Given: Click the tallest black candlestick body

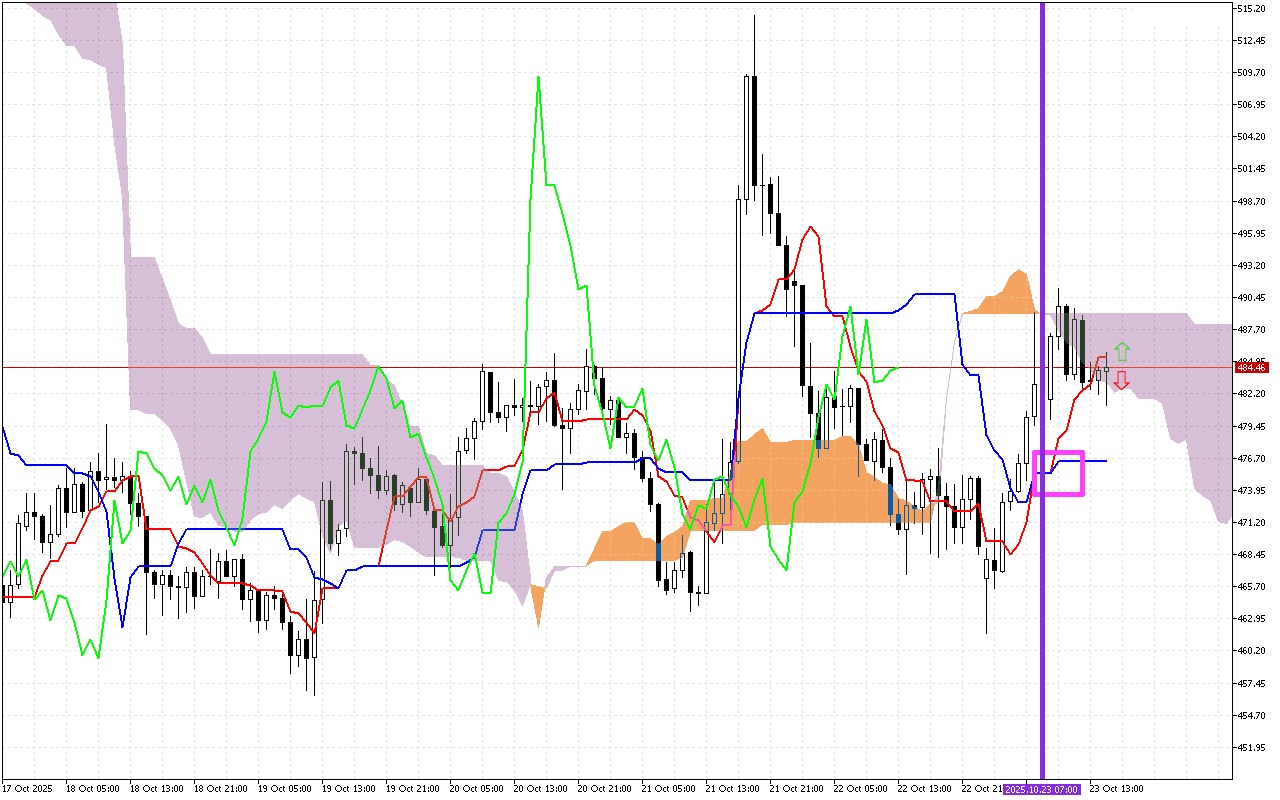Looking at the screenshot, I should 753,130.
